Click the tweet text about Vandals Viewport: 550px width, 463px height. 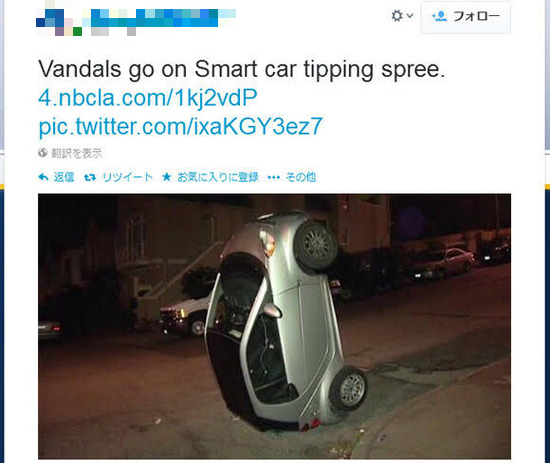tap(242, 69)
